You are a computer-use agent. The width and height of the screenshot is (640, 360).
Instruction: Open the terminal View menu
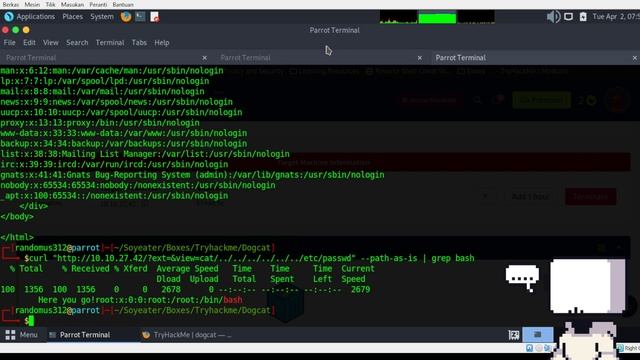point(51,42)
